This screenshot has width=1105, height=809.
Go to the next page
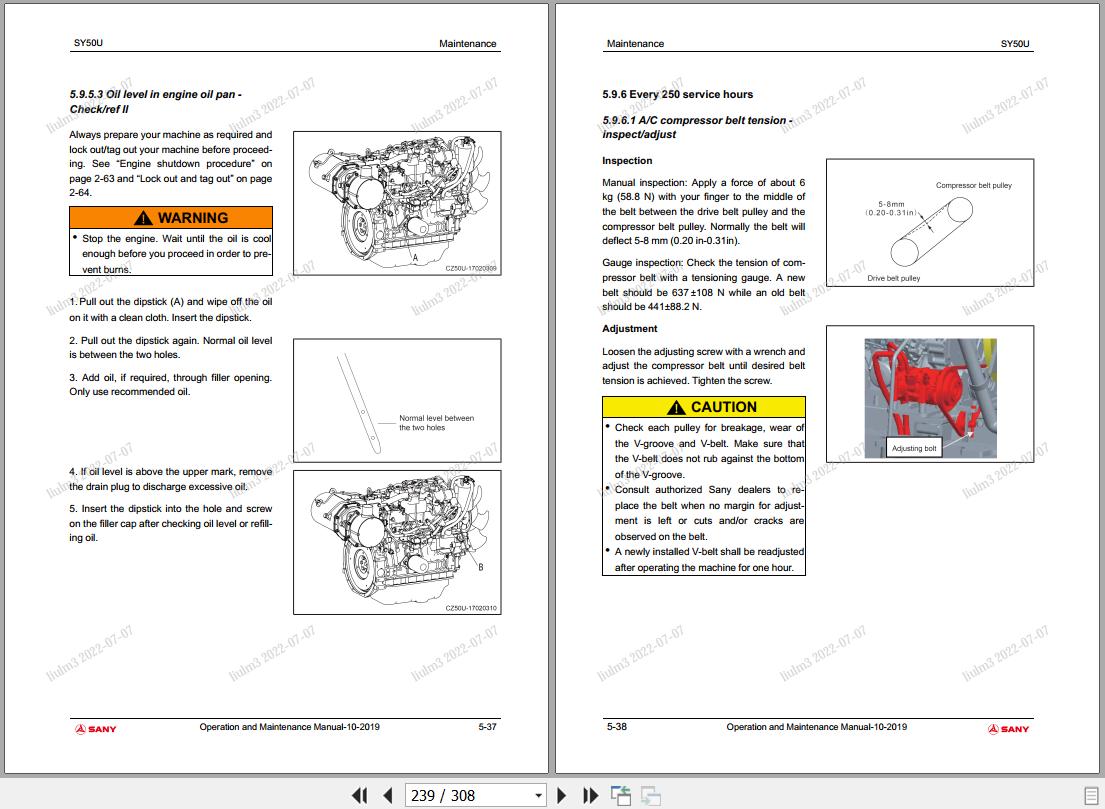(562, 796)
